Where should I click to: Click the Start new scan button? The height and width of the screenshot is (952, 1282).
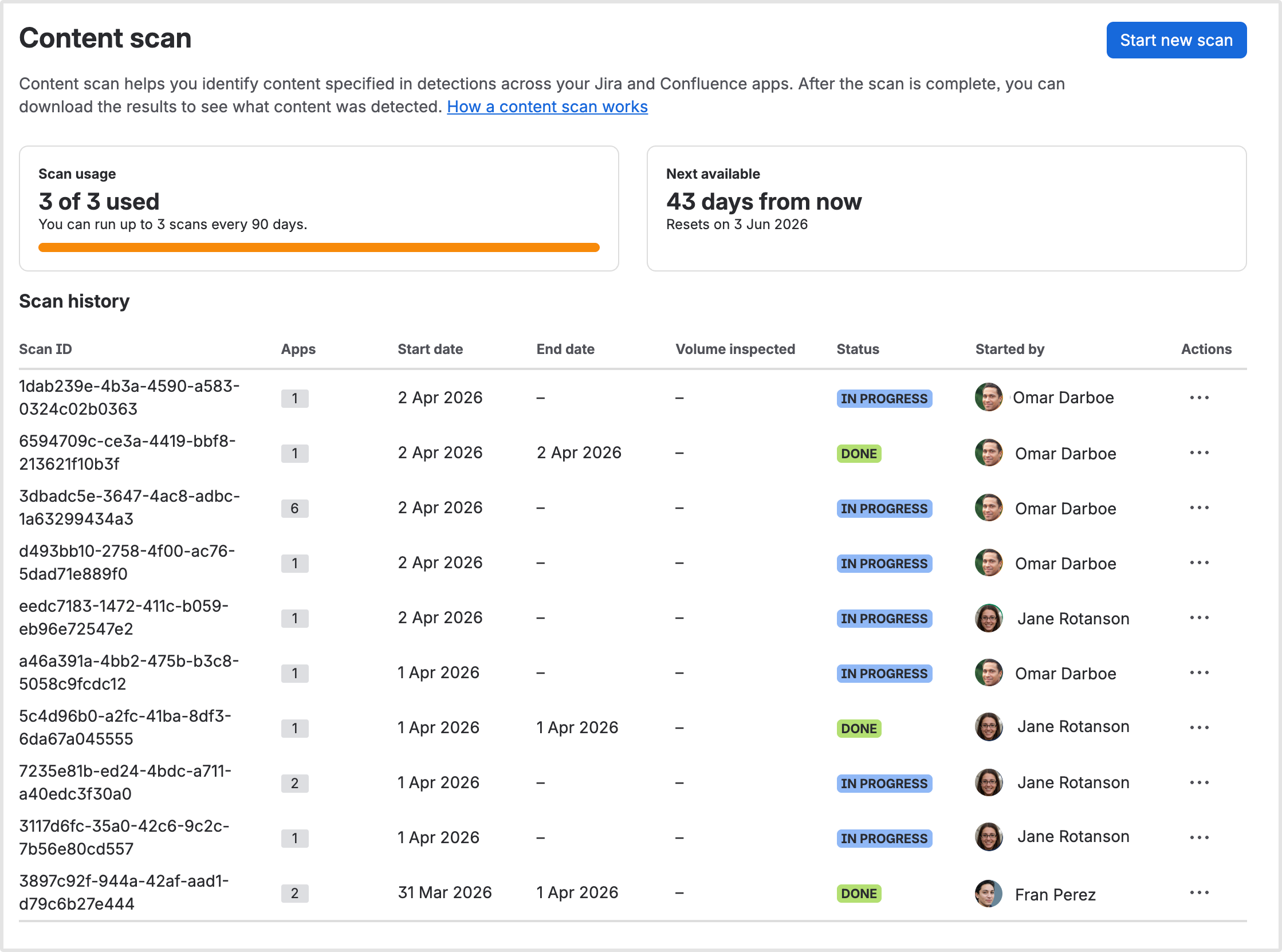click(1176, 40)
